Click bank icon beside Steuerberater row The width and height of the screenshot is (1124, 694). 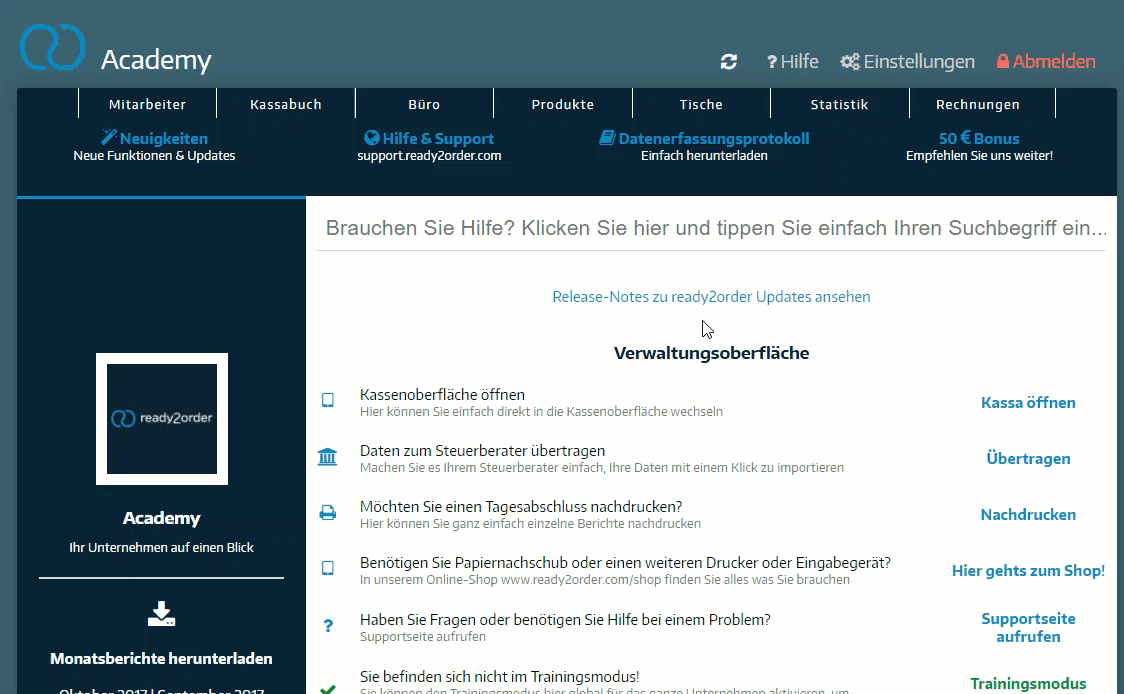pyautogui.click(x=328, y=456)
